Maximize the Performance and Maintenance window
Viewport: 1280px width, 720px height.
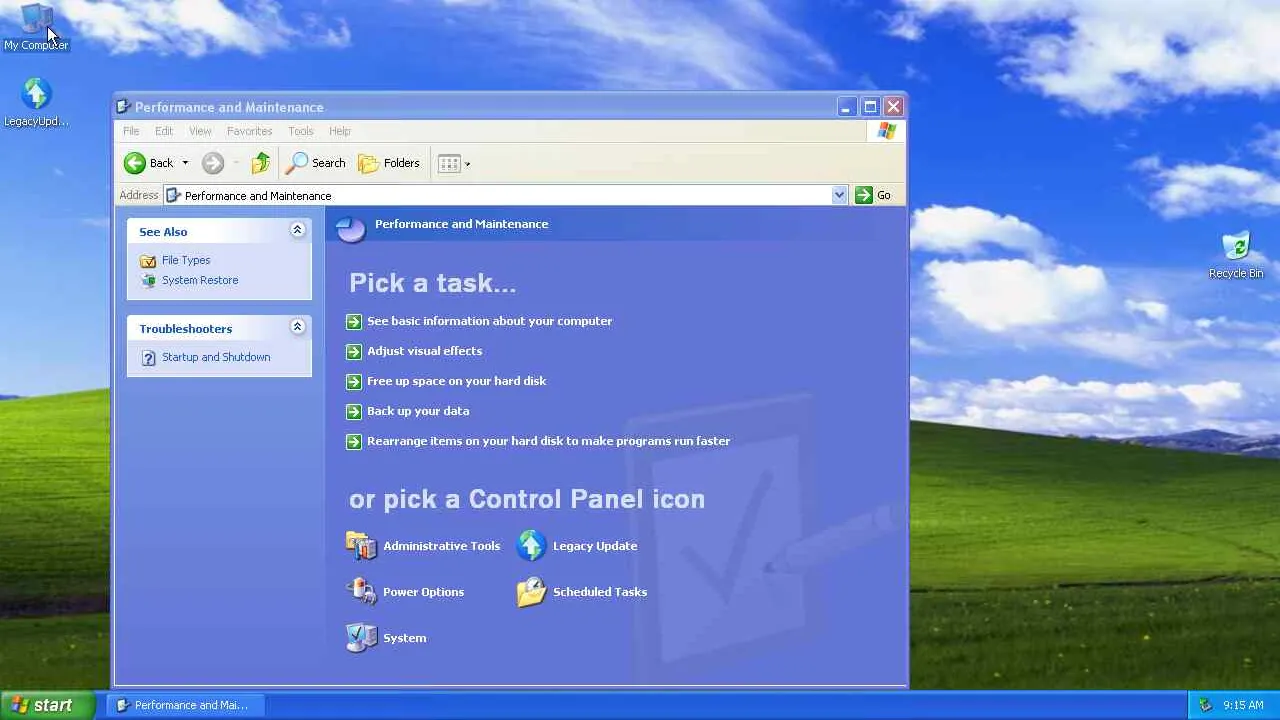870,106
